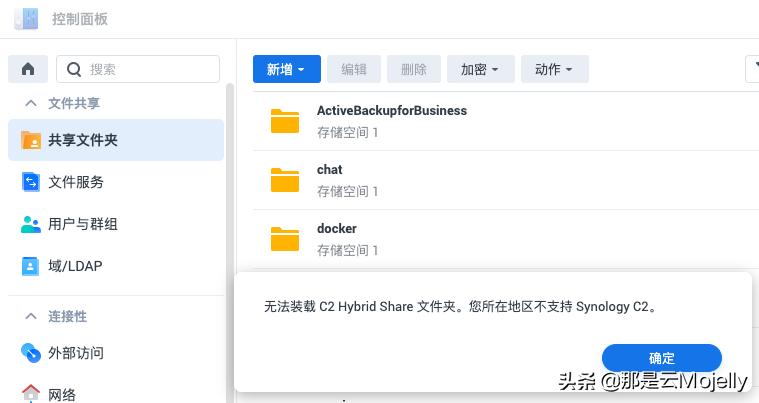Click the search magnifier icon
Viewport: 759px width, 403px height.
pos(74,70)
